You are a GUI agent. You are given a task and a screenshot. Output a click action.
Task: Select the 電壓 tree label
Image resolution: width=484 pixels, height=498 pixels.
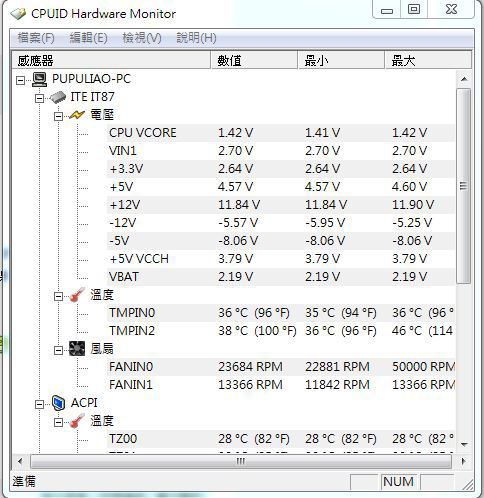(x=102, y=115)
